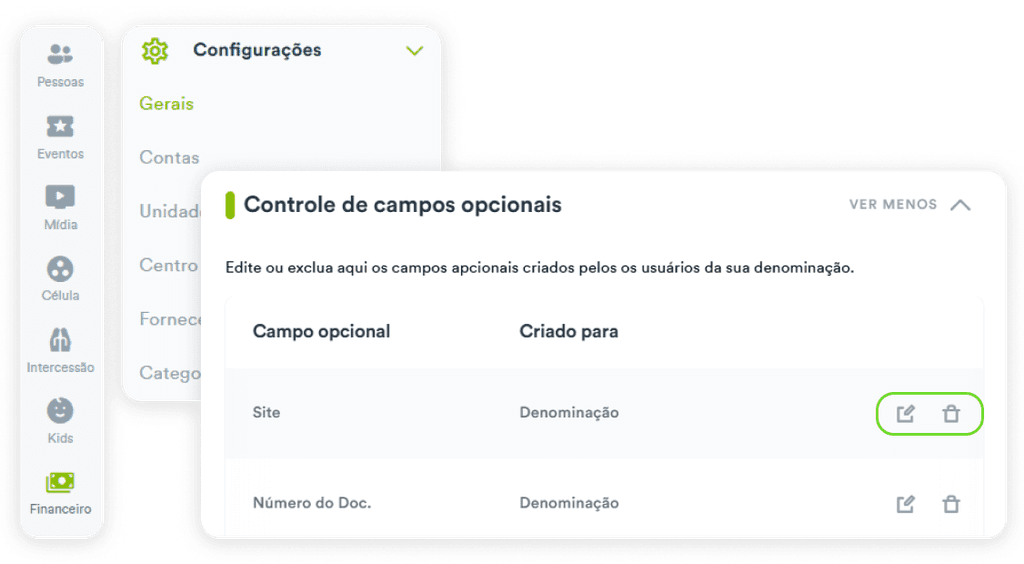The width and height of the screenshot is (1024, 564).
Task: Open the Financeiro money icon
Action: click(x=60, y=482)
